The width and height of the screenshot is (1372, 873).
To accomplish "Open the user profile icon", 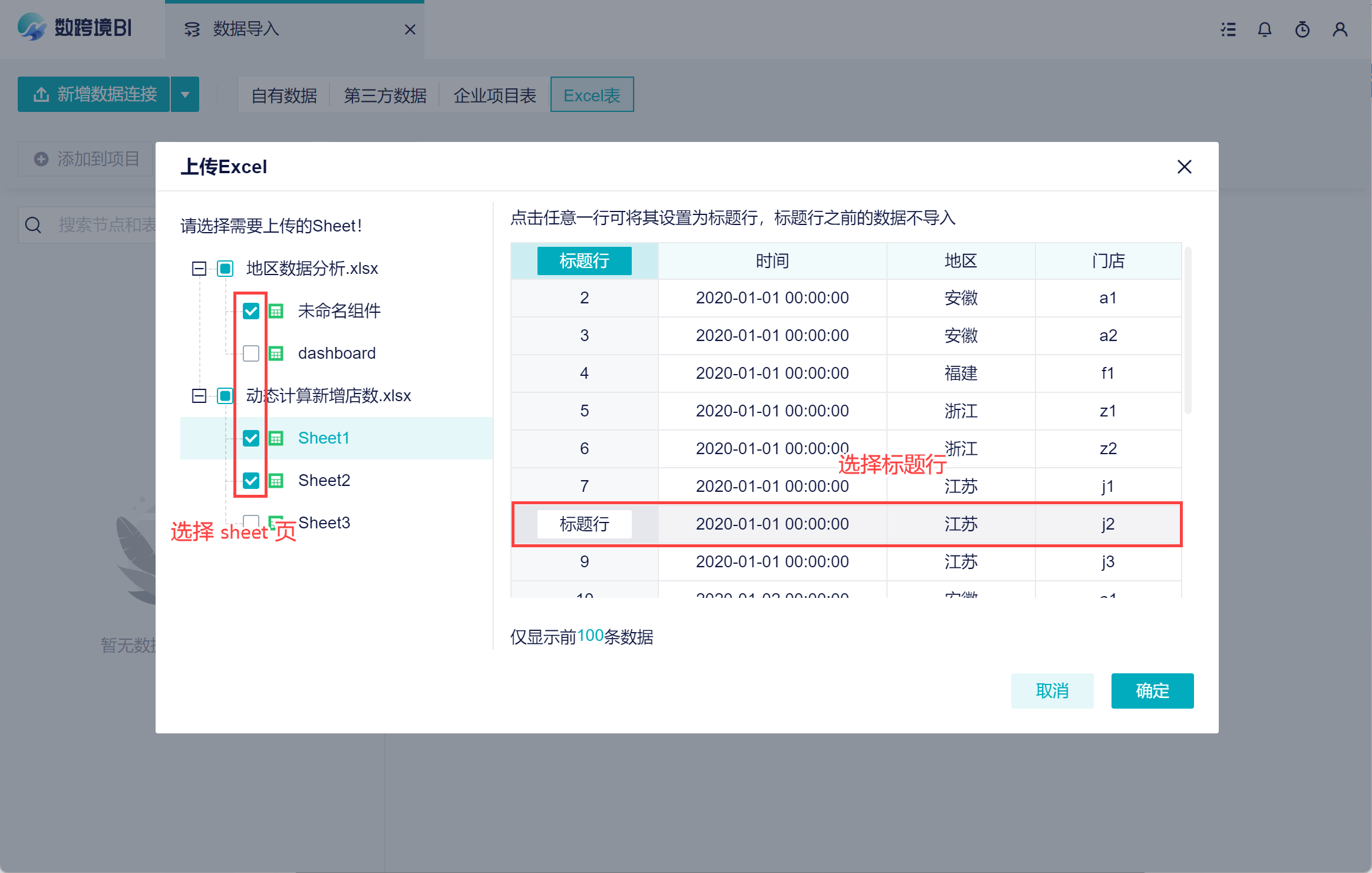I will pyautogui.click(x=1340, y=29).
